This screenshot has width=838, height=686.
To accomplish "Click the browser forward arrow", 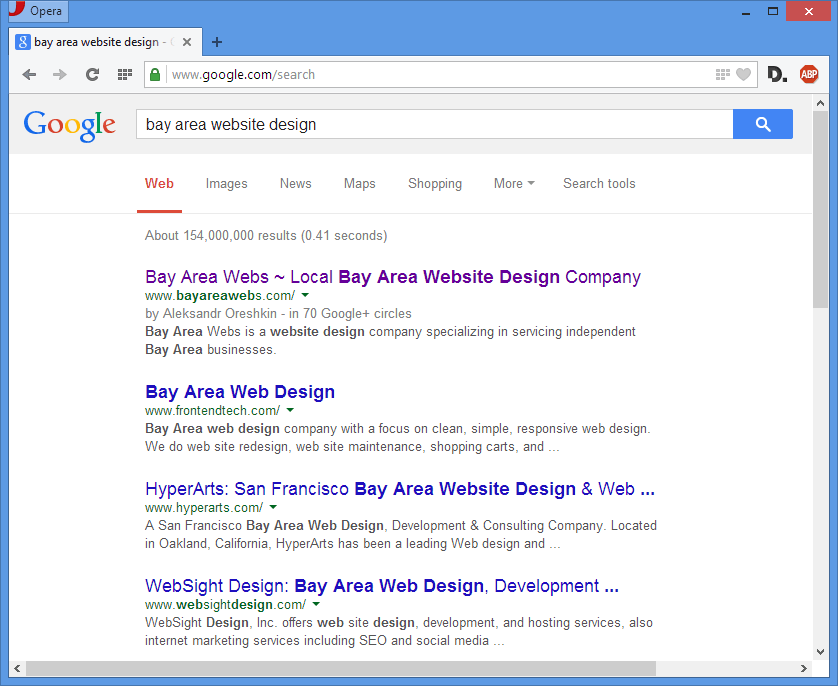I will [x=60, y=74].
